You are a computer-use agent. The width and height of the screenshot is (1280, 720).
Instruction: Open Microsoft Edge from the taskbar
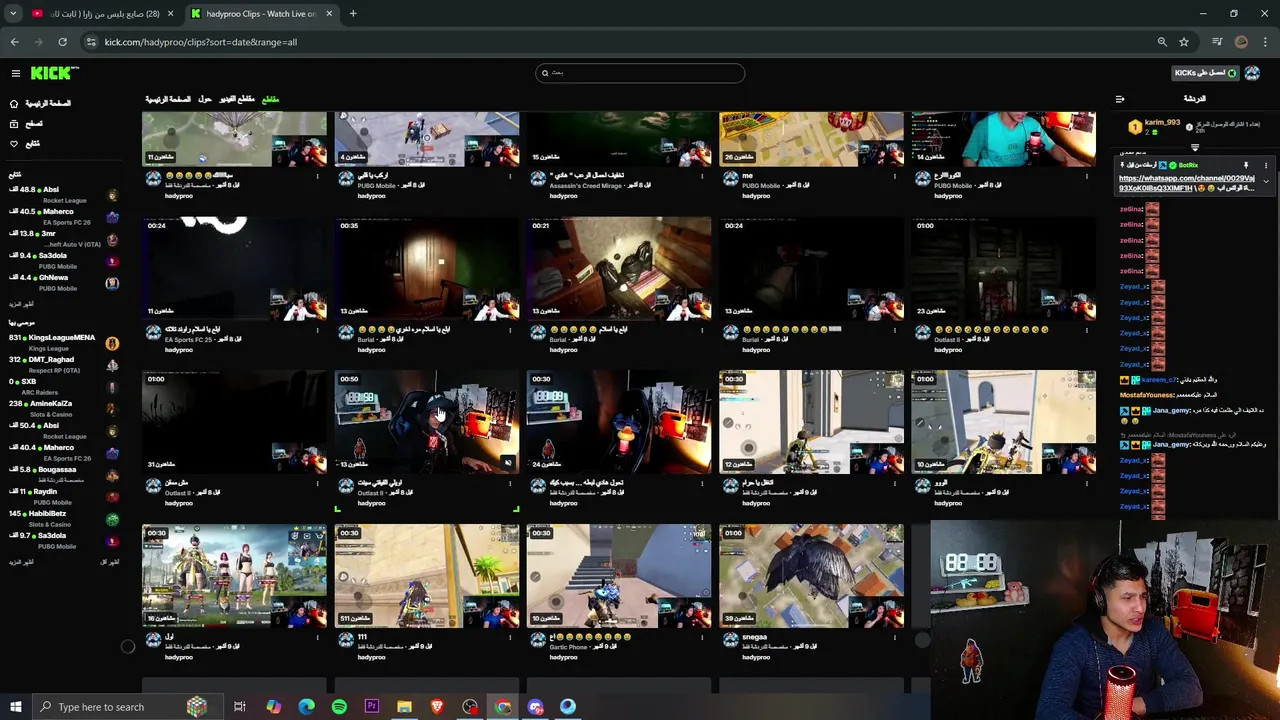tap(306, 707)
